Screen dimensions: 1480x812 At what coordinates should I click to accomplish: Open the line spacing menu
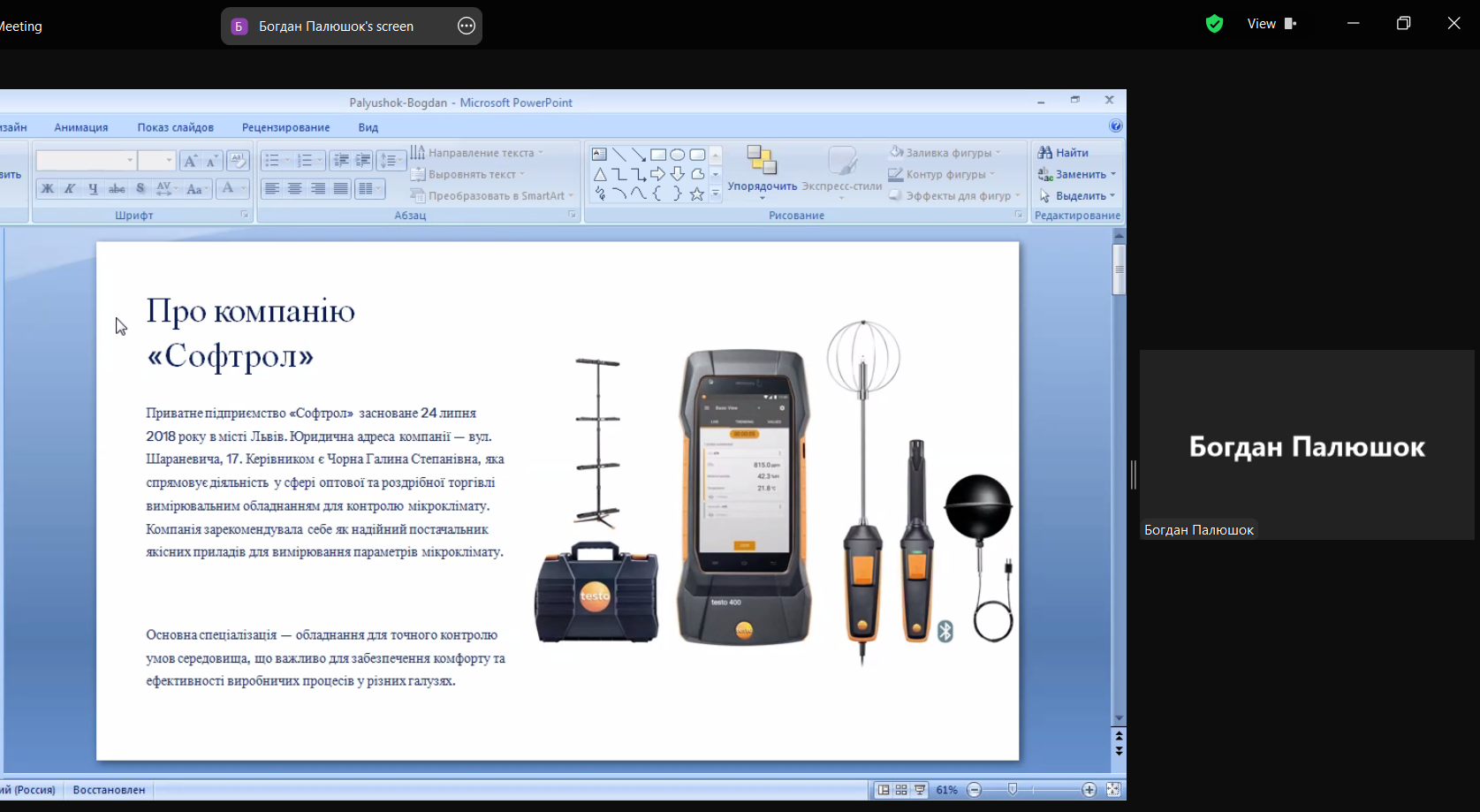point(391,161)
